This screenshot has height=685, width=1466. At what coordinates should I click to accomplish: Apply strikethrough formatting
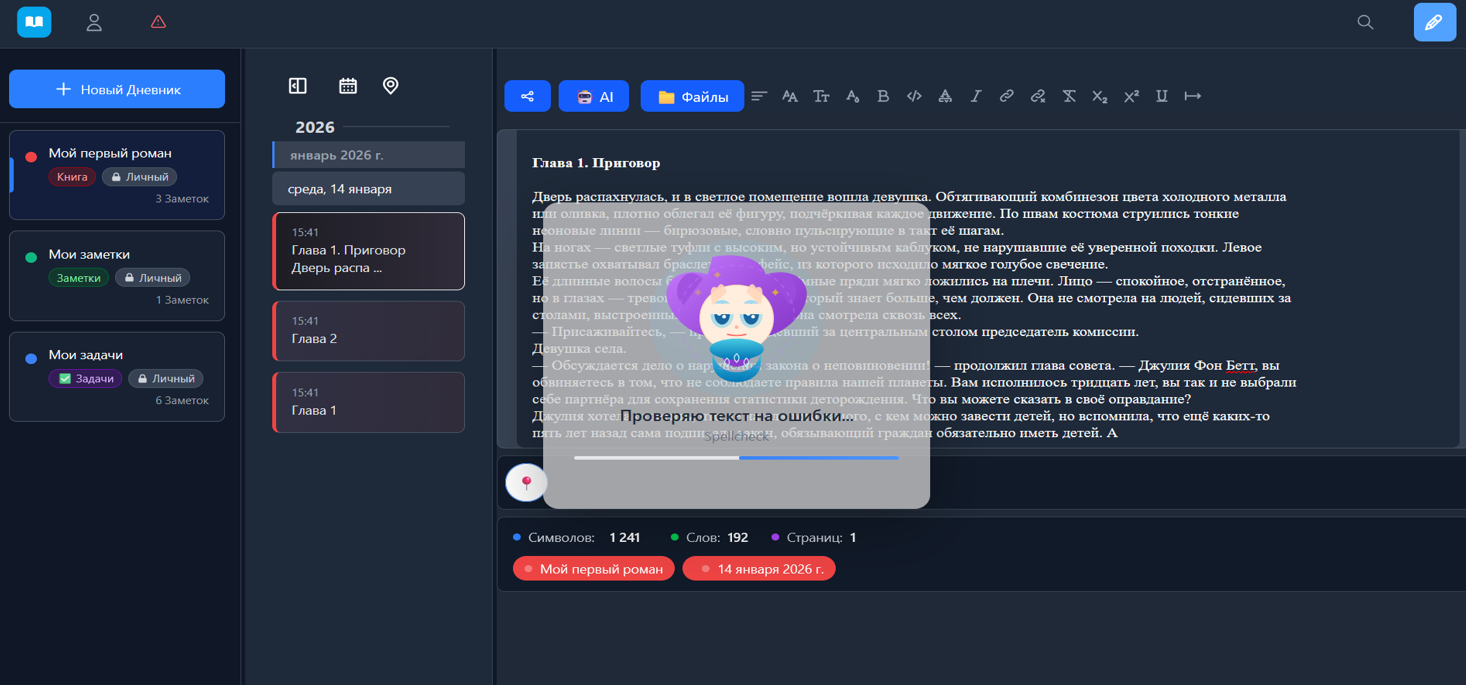tap(1069, 96)
